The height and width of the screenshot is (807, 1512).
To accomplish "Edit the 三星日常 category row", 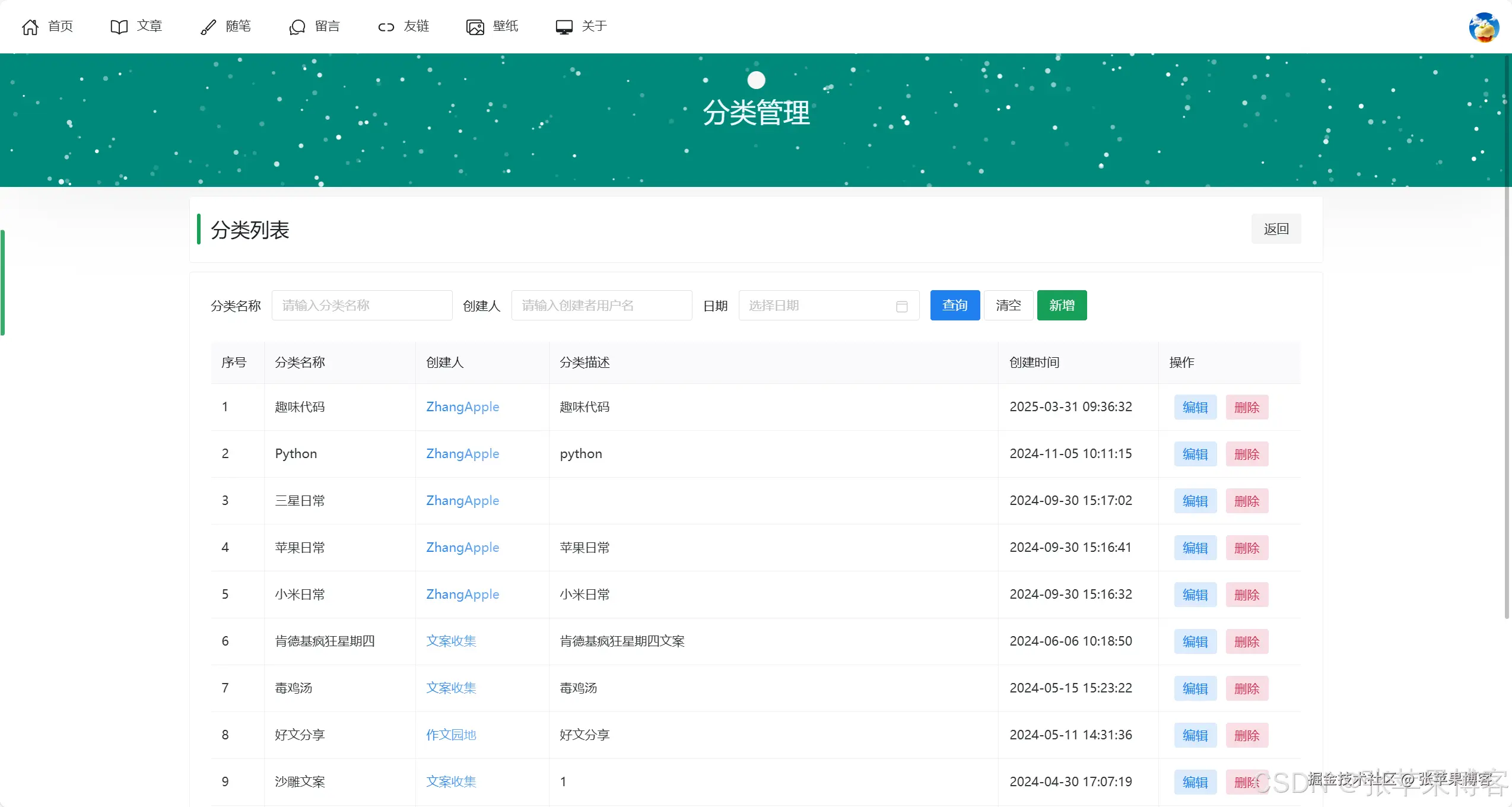I will pos(1196,501).
